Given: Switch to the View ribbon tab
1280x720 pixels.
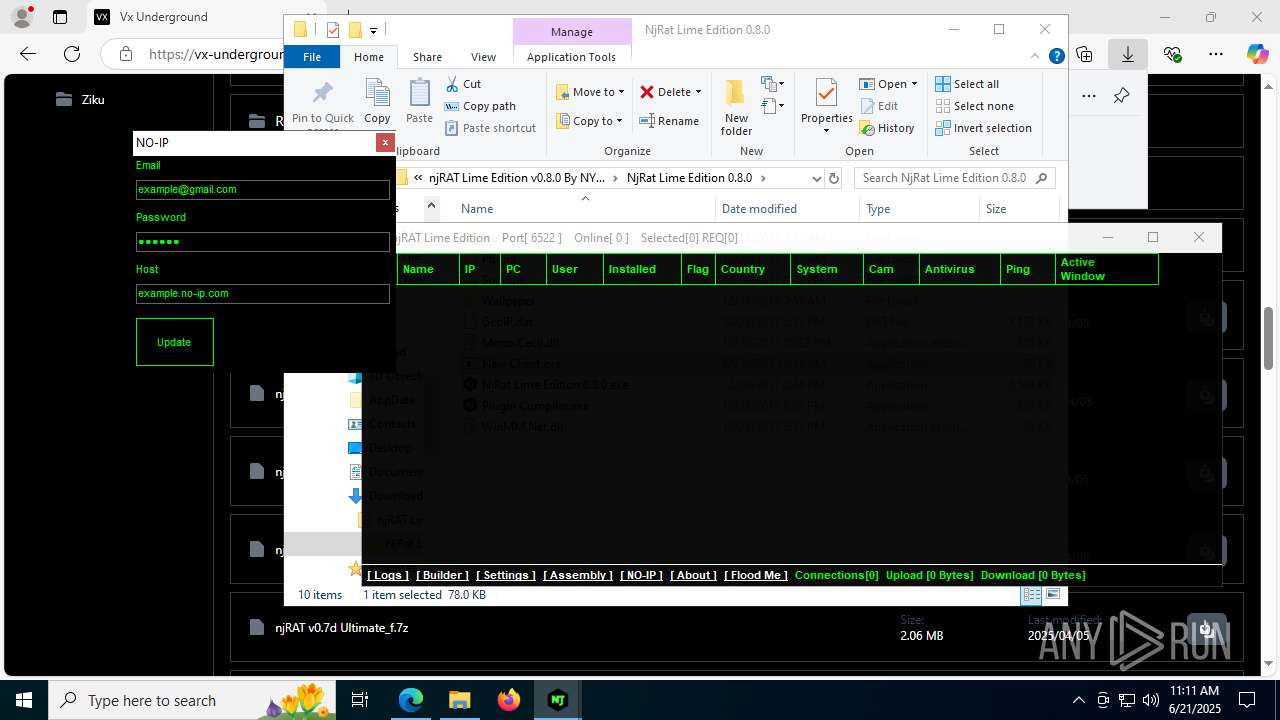Looking at the screenshot, I should click(x=483, y=57).
